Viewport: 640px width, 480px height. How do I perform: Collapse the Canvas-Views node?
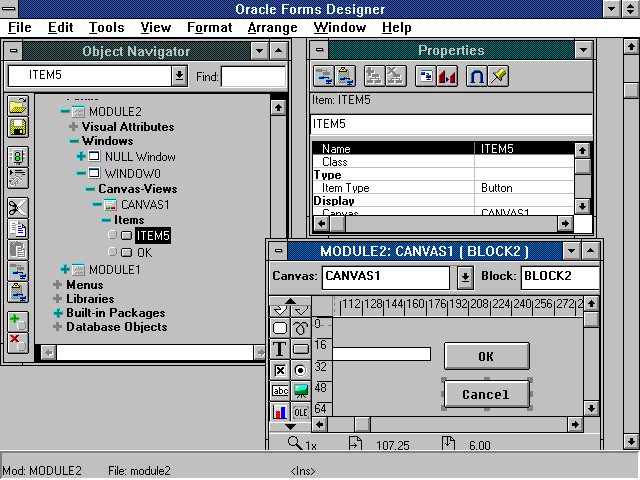90,188
